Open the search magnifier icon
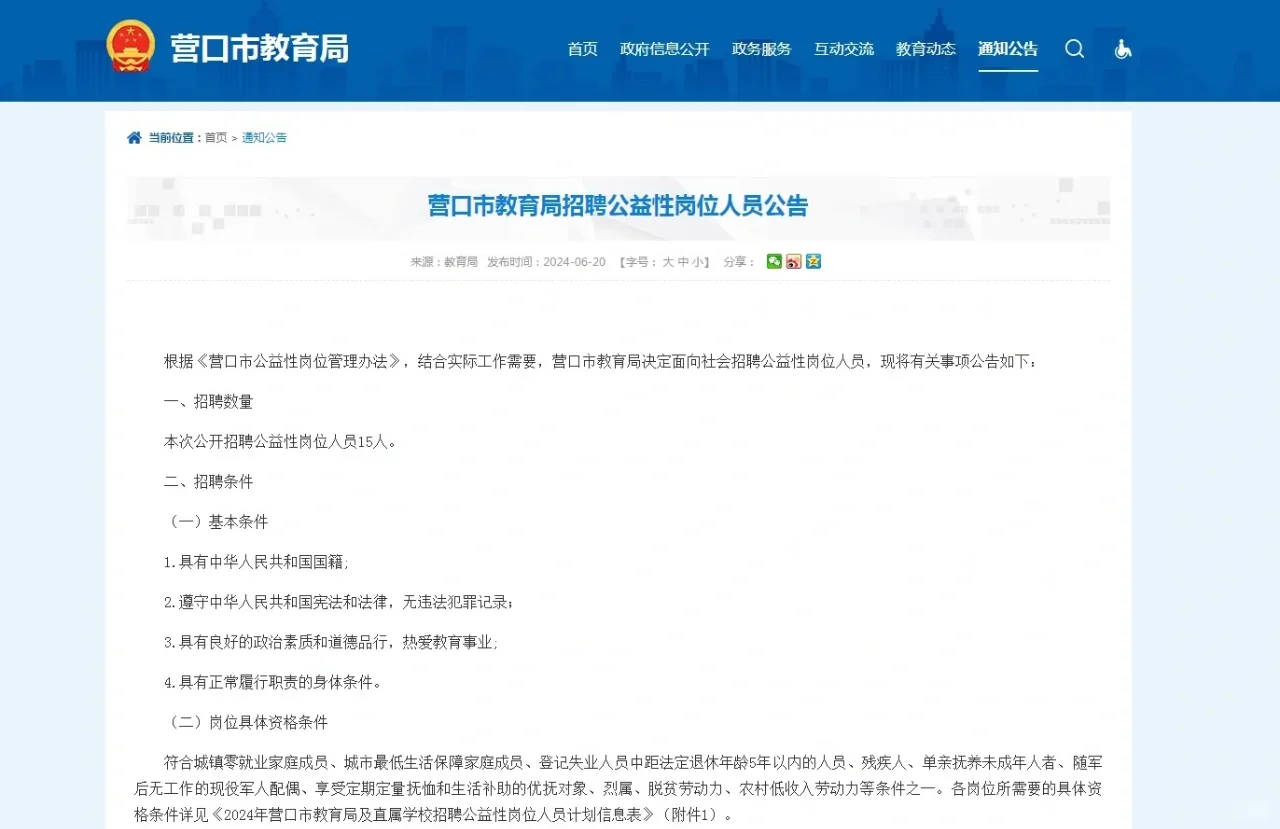This screenshot has width=1280, height=829. [x=1074, y=49]
